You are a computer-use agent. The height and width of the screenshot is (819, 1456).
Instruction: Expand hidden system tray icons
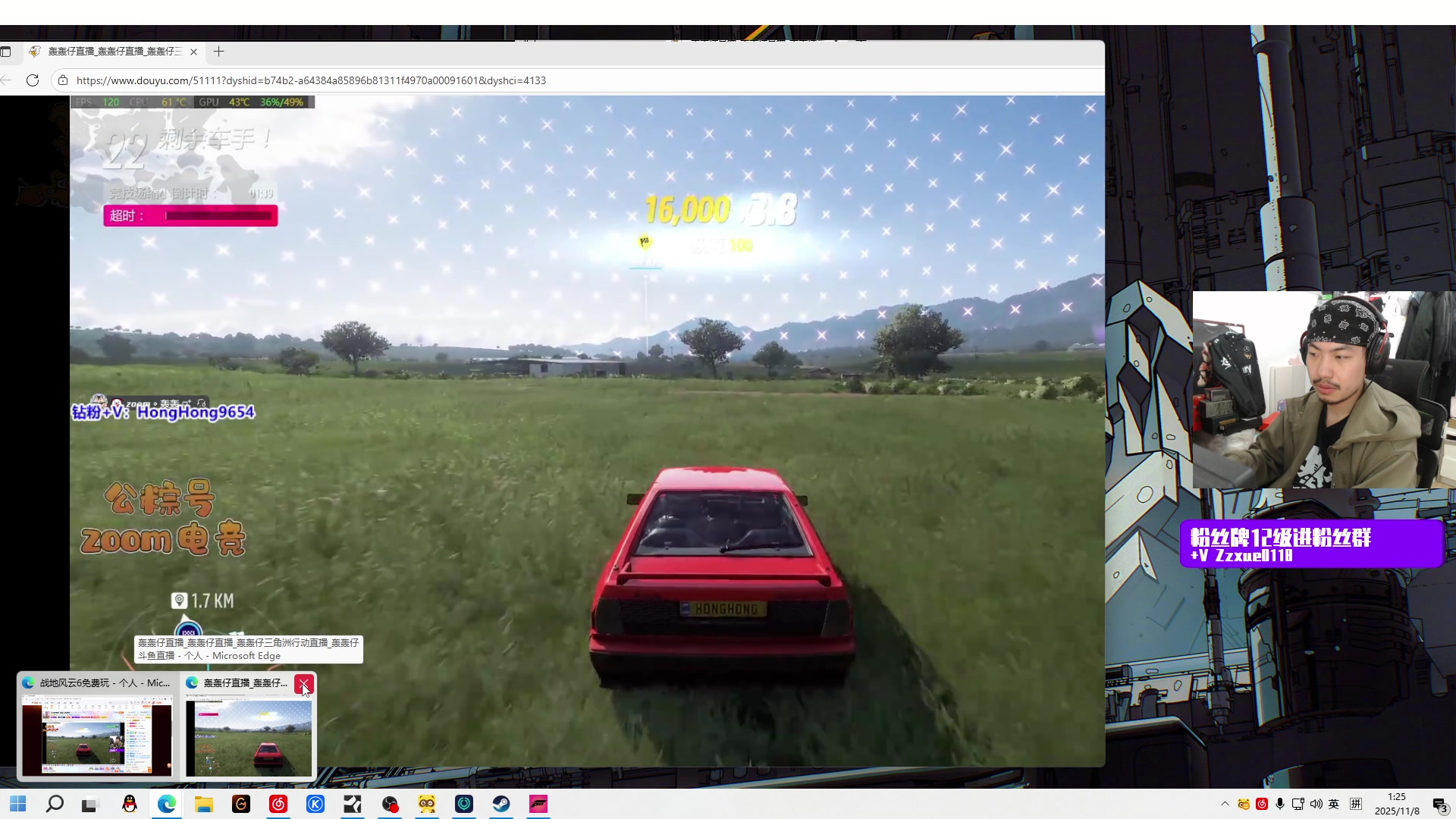(x=1224, y=804)
